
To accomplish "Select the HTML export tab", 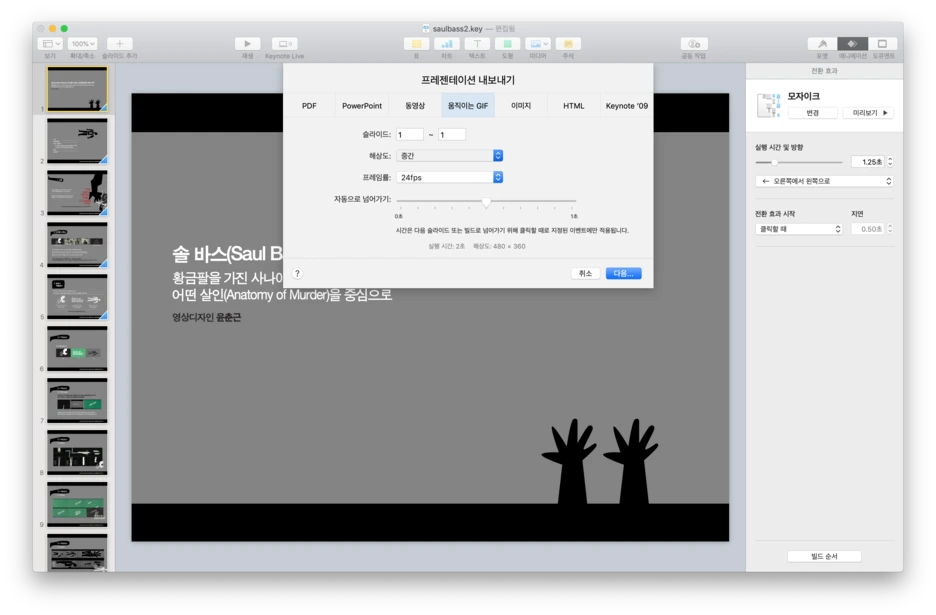I will [574, 106].
